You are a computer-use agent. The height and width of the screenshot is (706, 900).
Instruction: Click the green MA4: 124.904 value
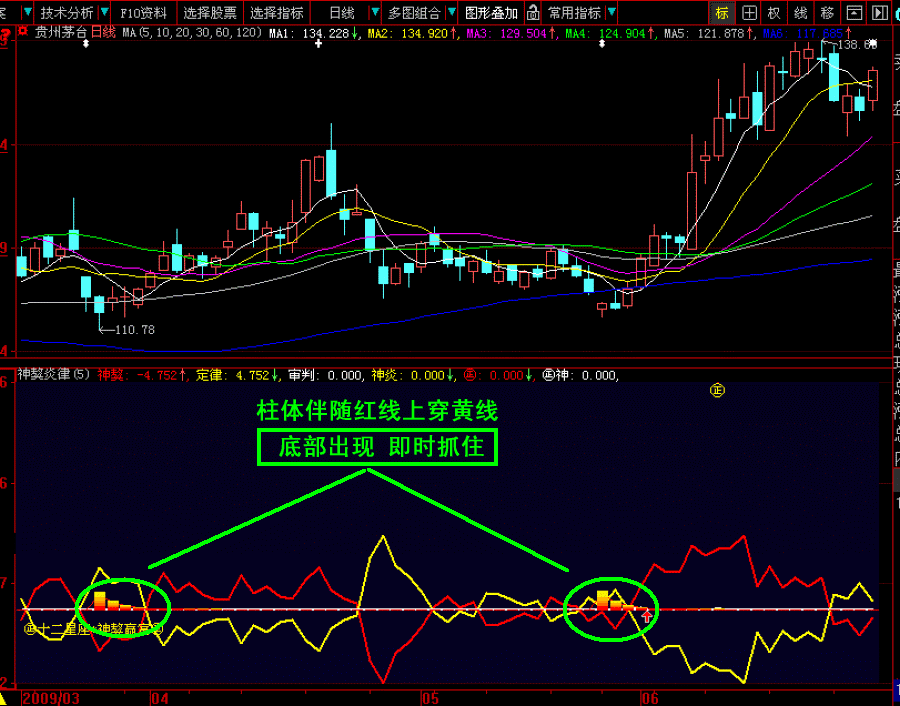click(x=610, y=34)
